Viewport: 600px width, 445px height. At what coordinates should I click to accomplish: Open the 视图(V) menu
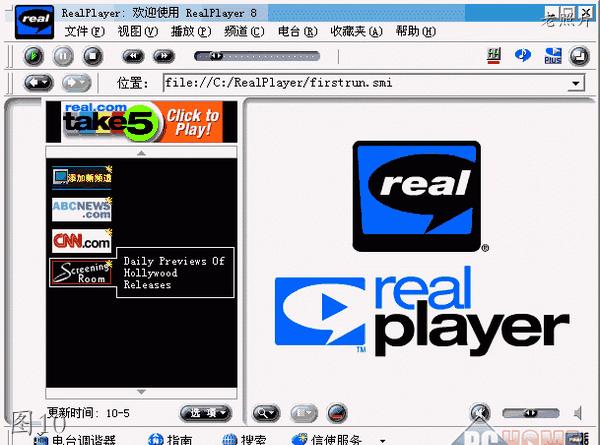[x=138, y=31]
